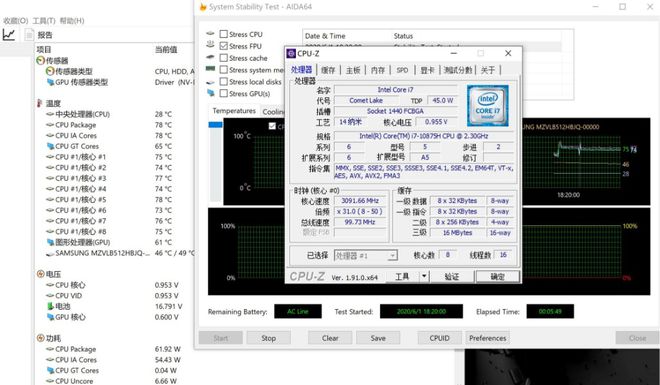Click the 项目 column header
This screenshot has height=385, width=660.
click(x=44, y=49)
